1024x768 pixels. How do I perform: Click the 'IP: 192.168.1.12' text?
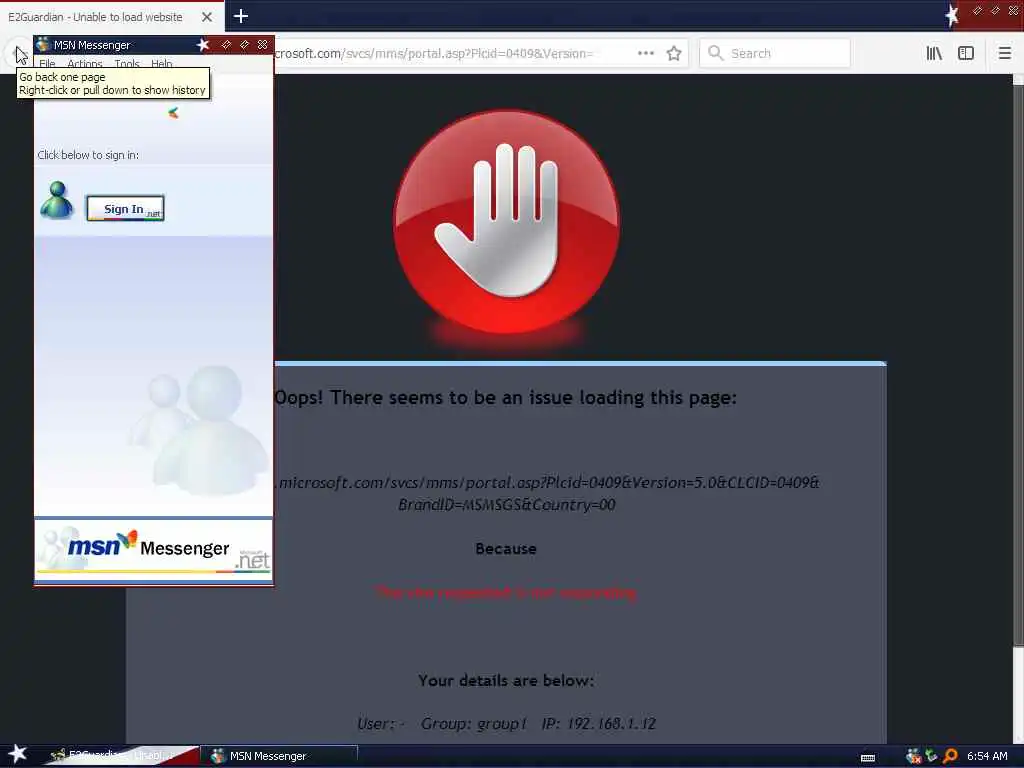click(x=598, y=724)
